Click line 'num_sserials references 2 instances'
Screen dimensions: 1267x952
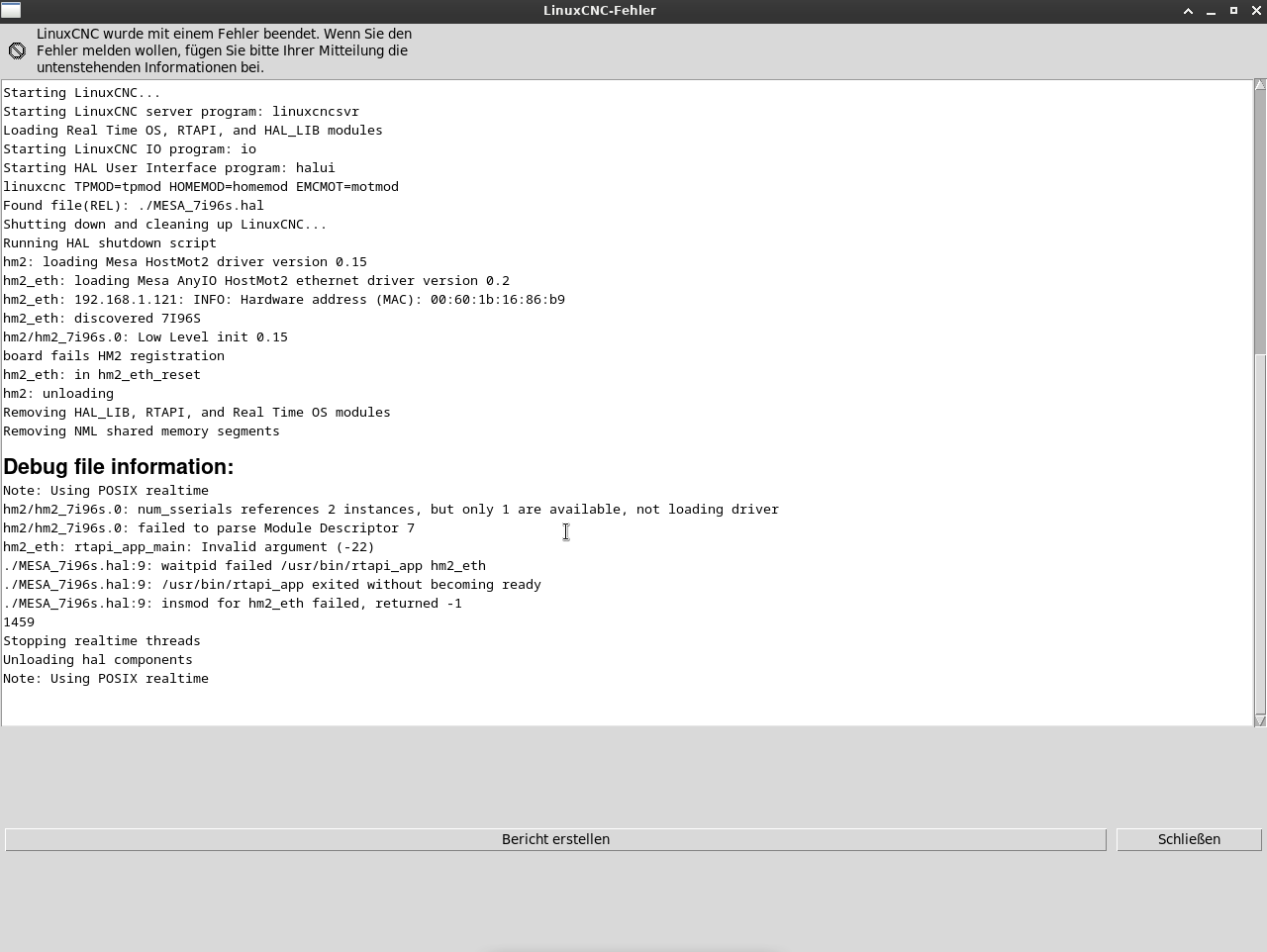point(391,509)
